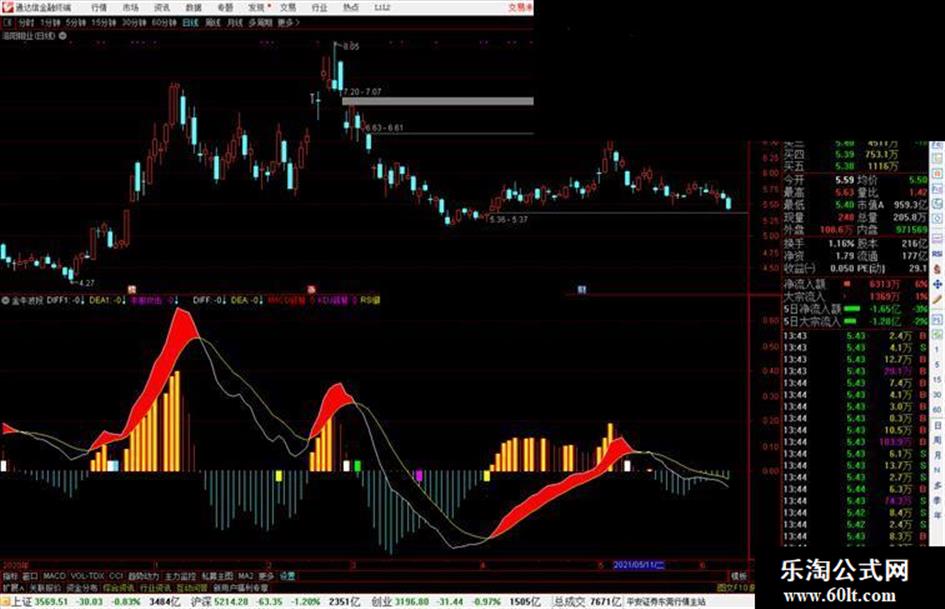Open the 多周期 view

click(x=260, y=22)
